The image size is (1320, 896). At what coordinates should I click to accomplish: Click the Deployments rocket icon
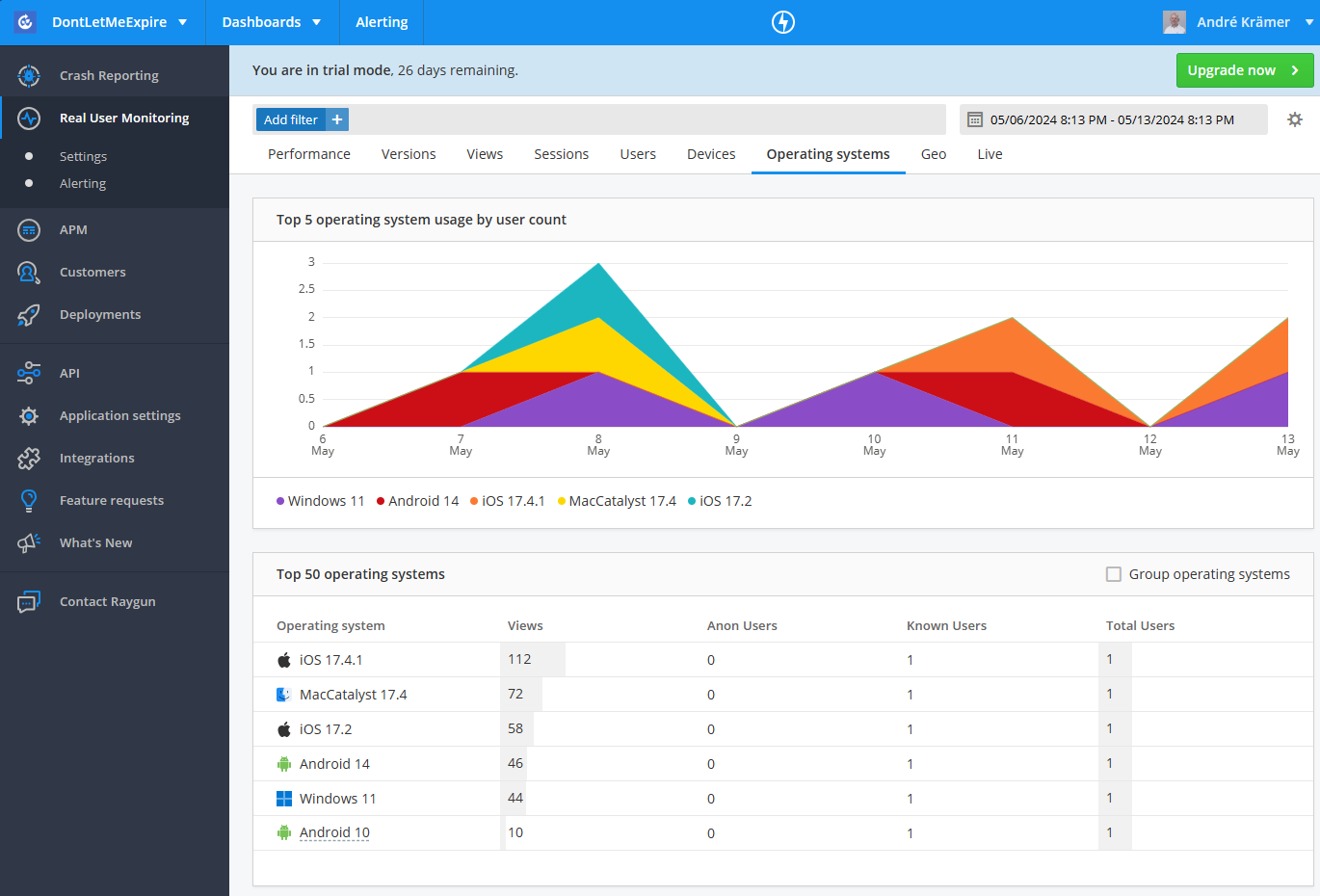coord(29,314)
